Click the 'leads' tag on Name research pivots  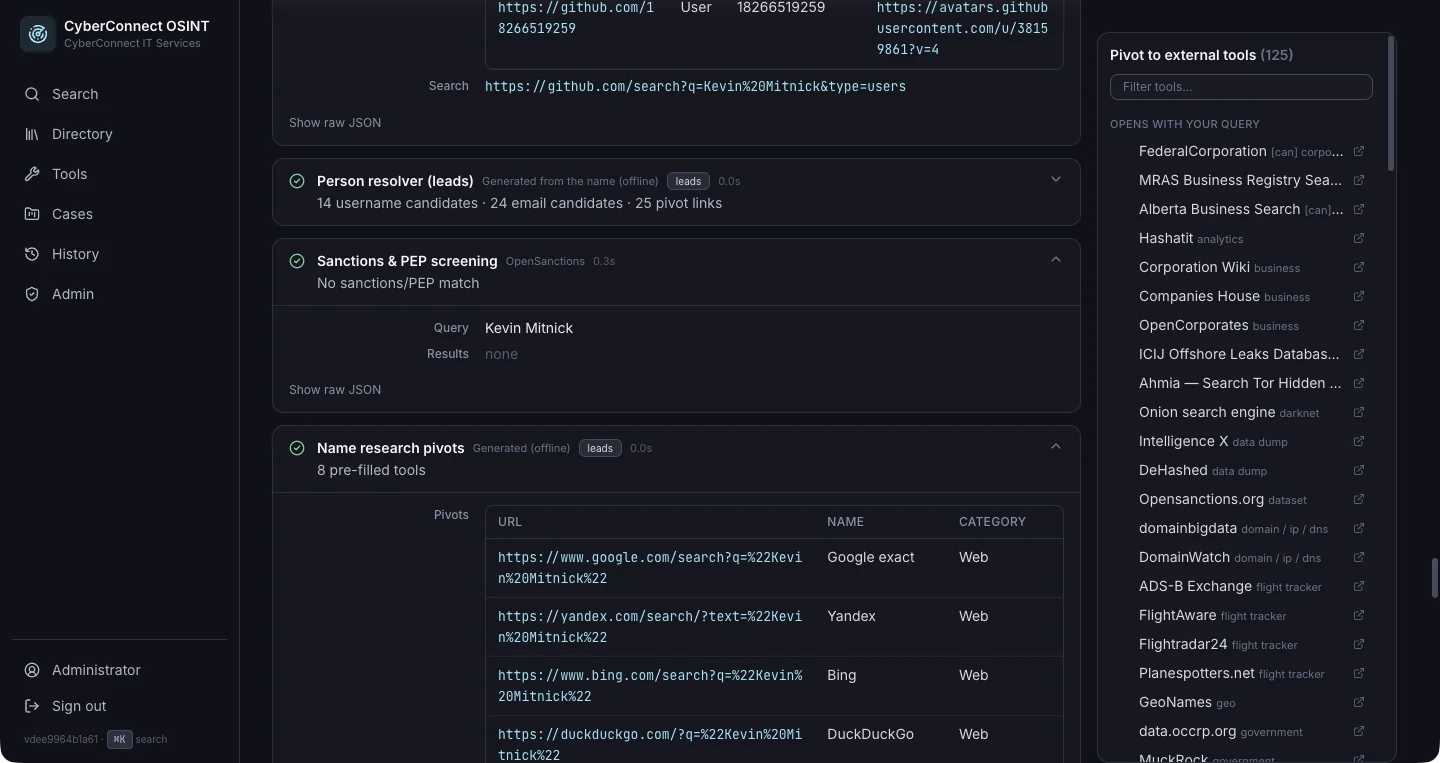pyautogui.click(x=600, y=448)
